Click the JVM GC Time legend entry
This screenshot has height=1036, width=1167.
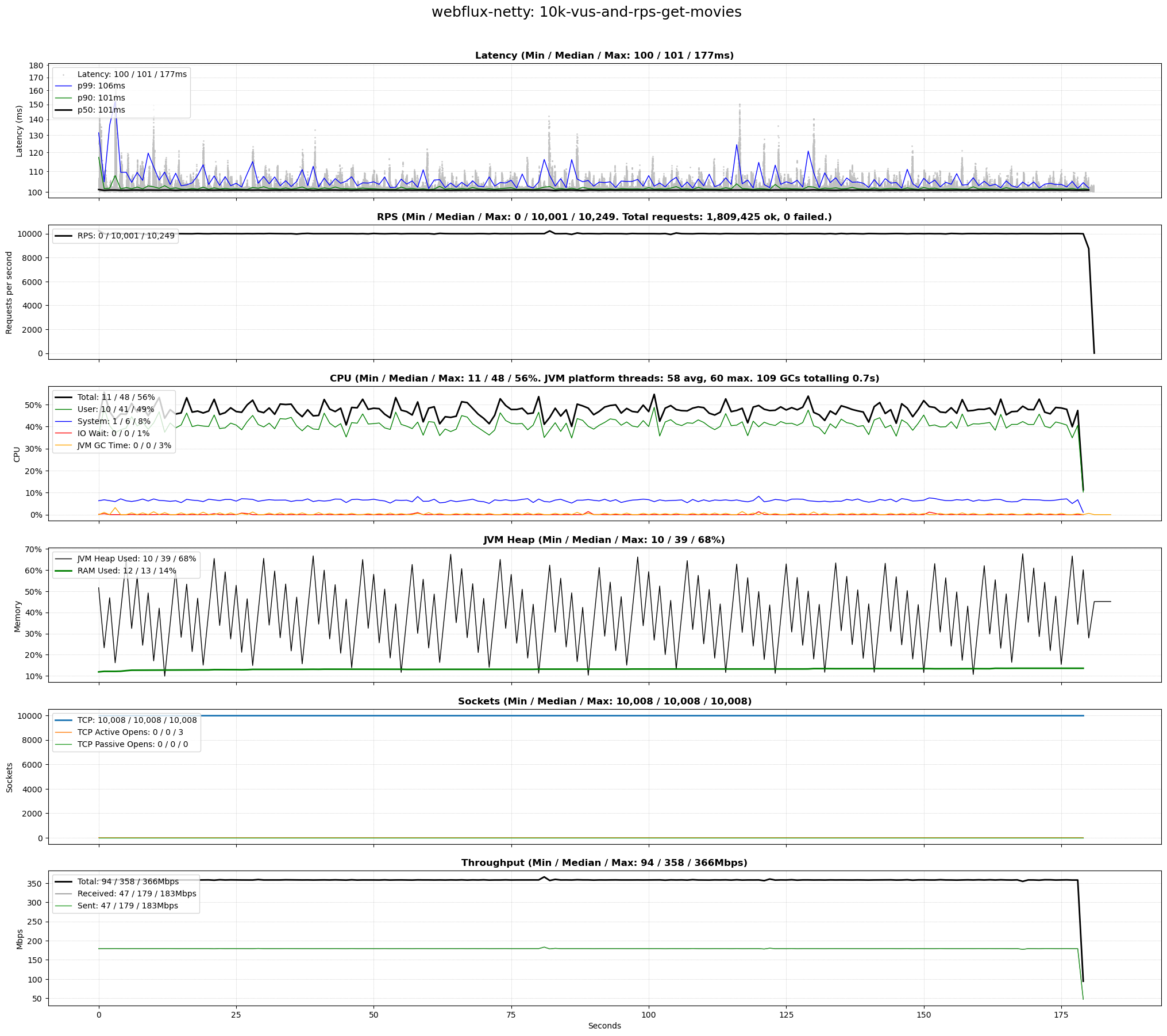click(x=124, y=446)
